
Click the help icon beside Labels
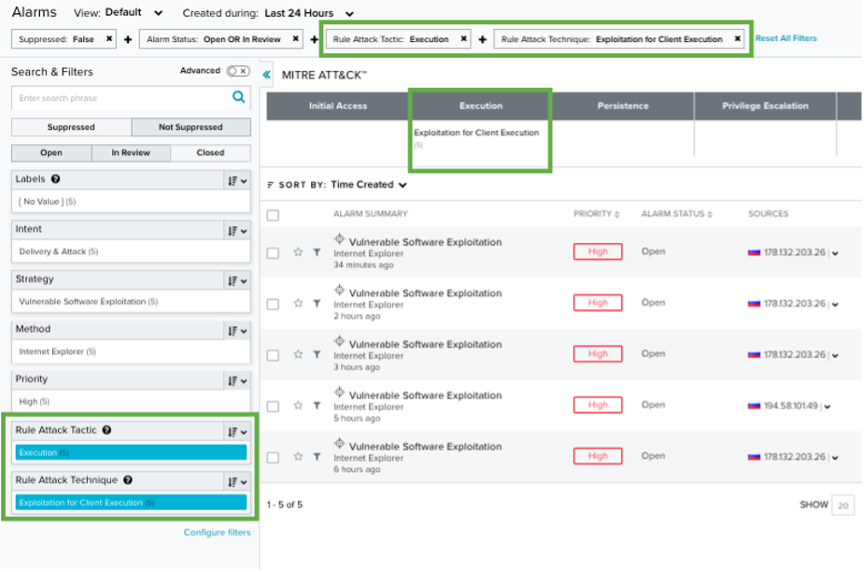pyautogui.click(x=55, y=179)
